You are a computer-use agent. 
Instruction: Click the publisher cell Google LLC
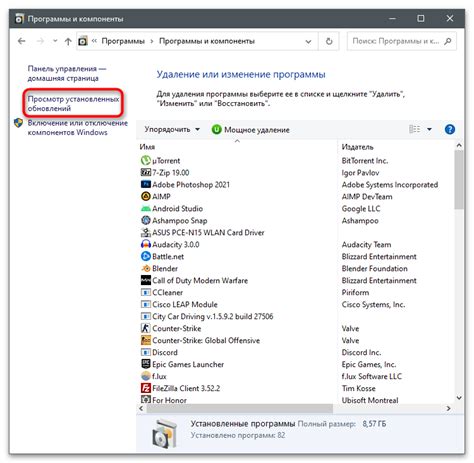(x=361, y=209)
